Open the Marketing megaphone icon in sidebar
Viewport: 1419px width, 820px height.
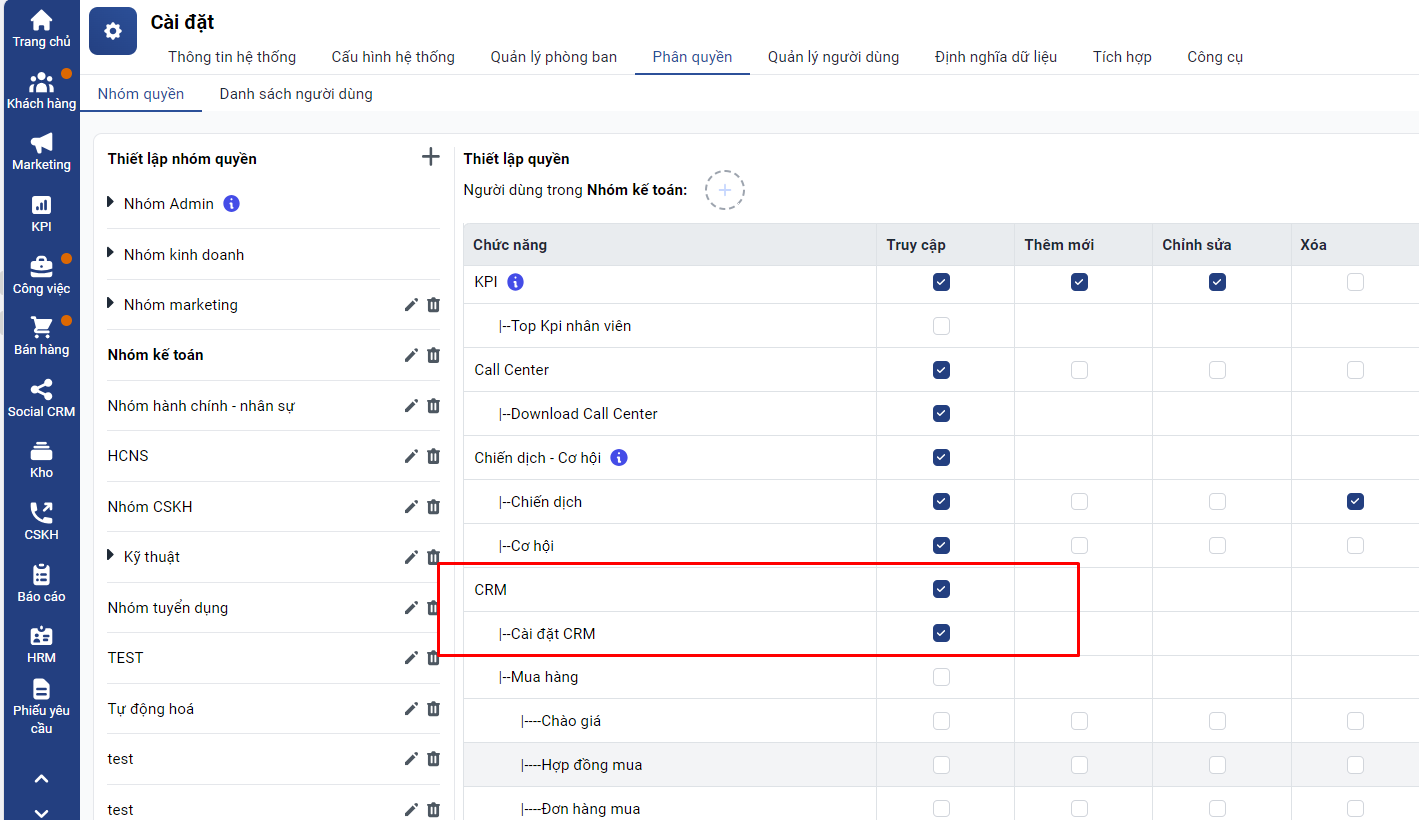point(41,143)
